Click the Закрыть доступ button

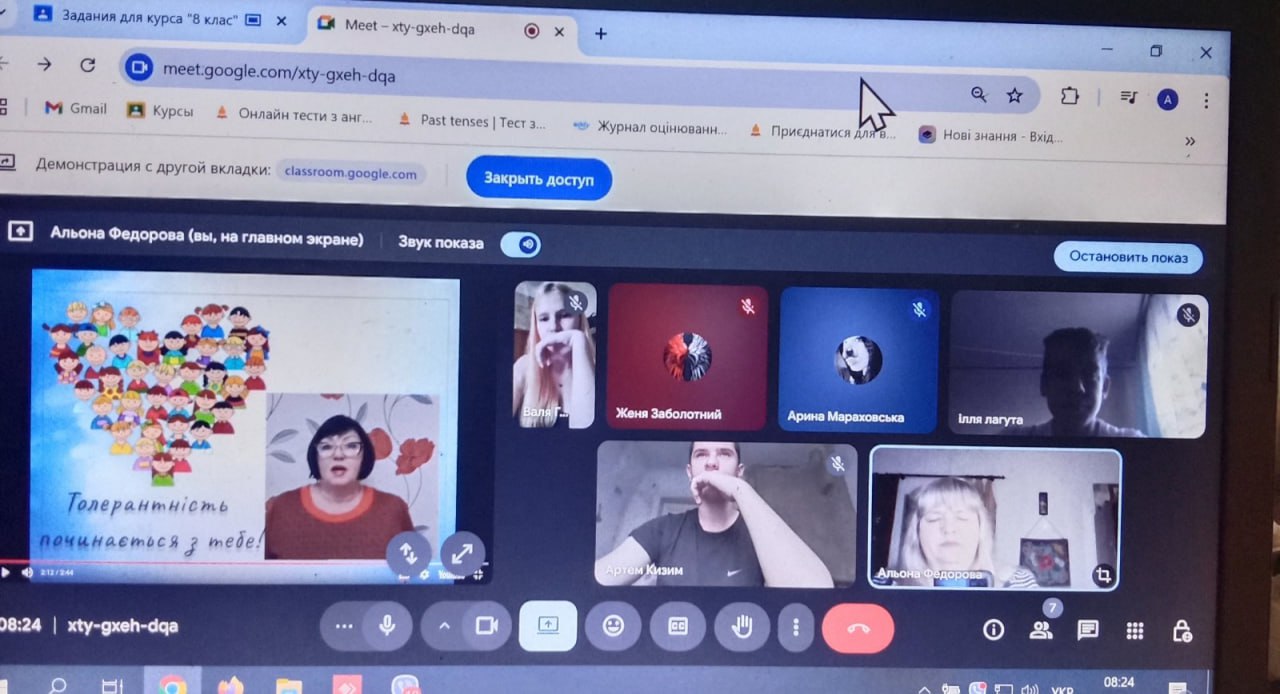pos(538,179)
